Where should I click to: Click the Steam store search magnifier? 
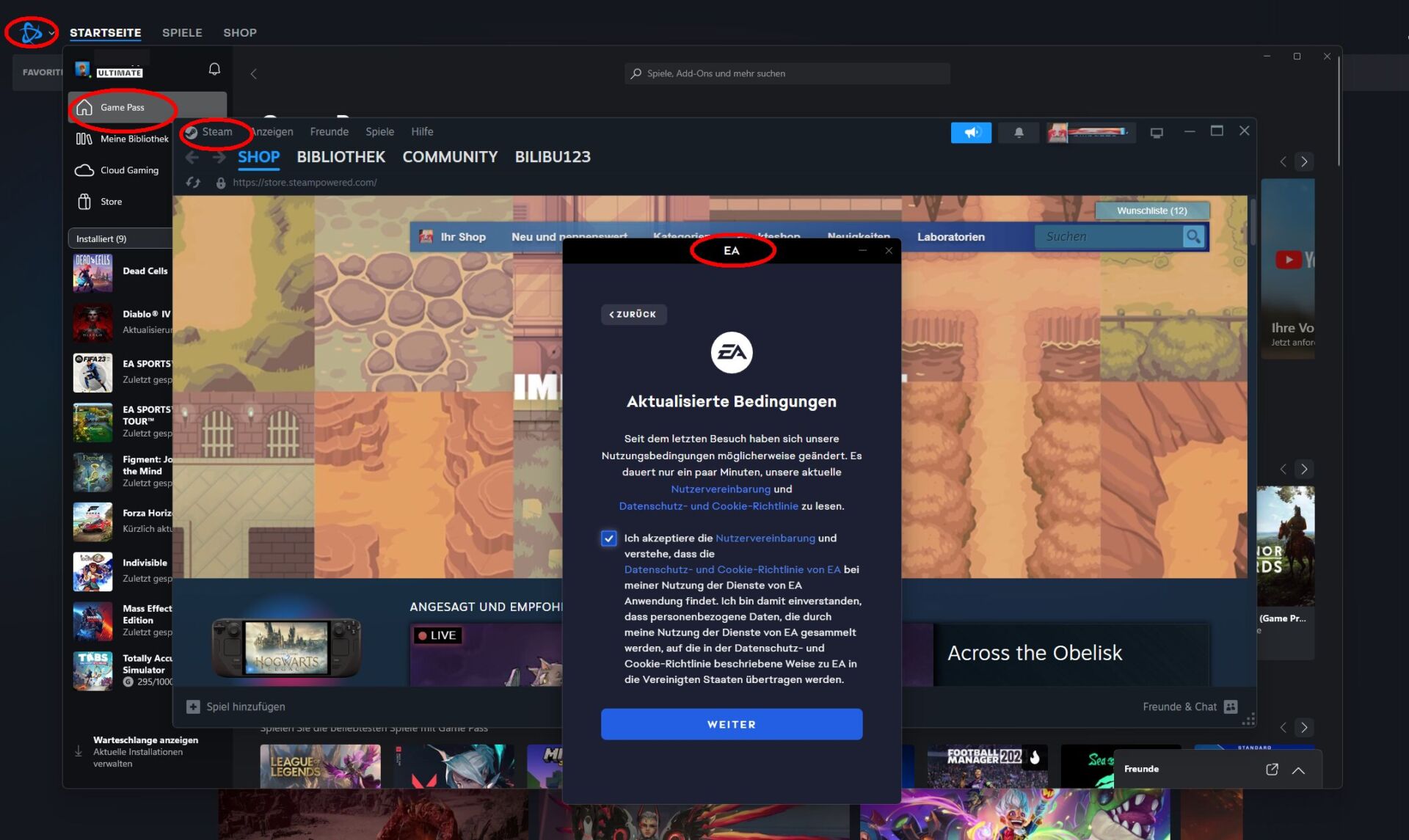click(1193, 237)
